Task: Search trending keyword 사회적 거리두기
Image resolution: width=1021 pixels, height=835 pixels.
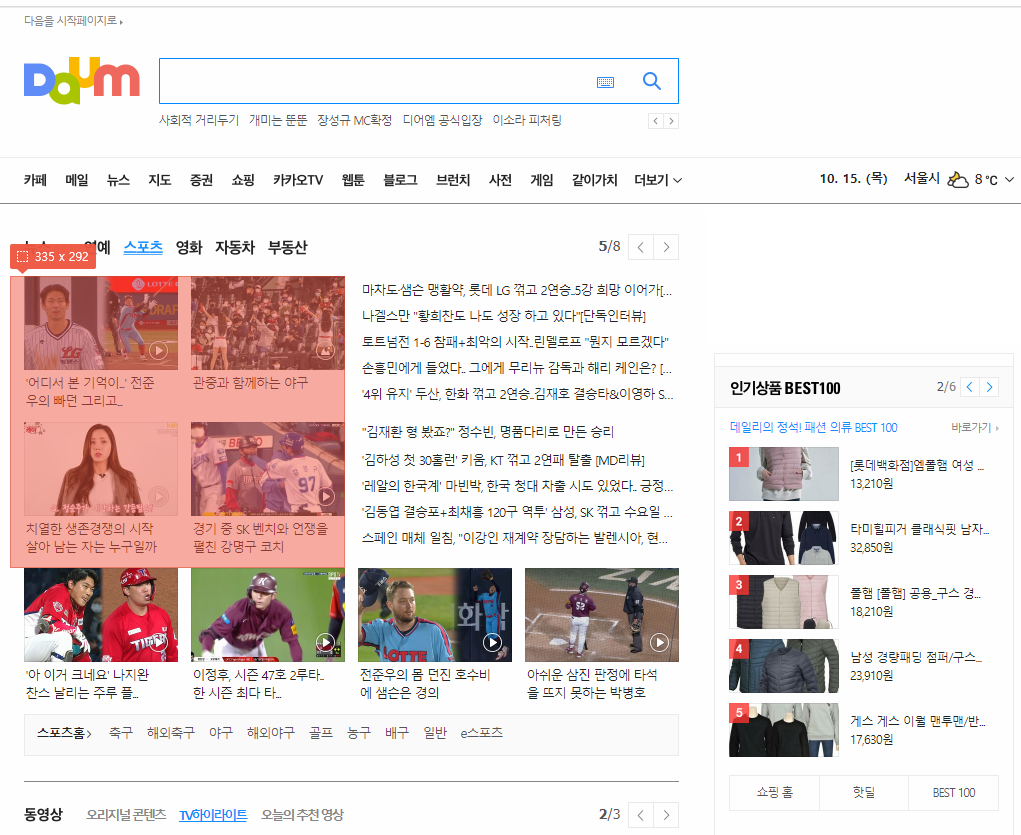Action: tap(199, 120)
